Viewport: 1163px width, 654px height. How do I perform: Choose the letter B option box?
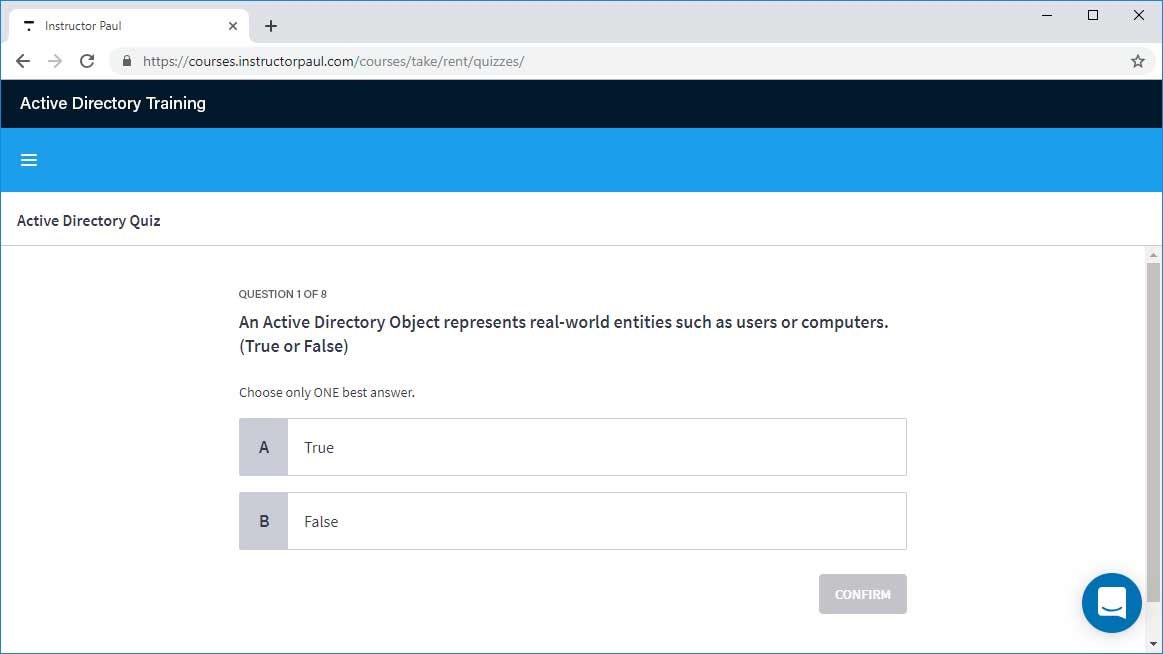pos(264,521)
